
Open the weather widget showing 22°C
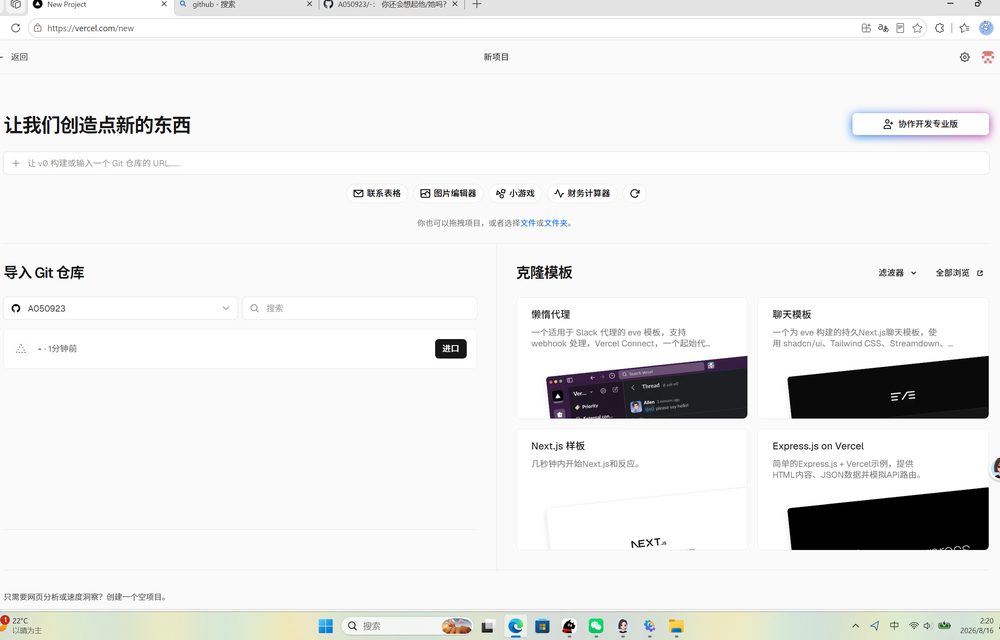[22, 625]
